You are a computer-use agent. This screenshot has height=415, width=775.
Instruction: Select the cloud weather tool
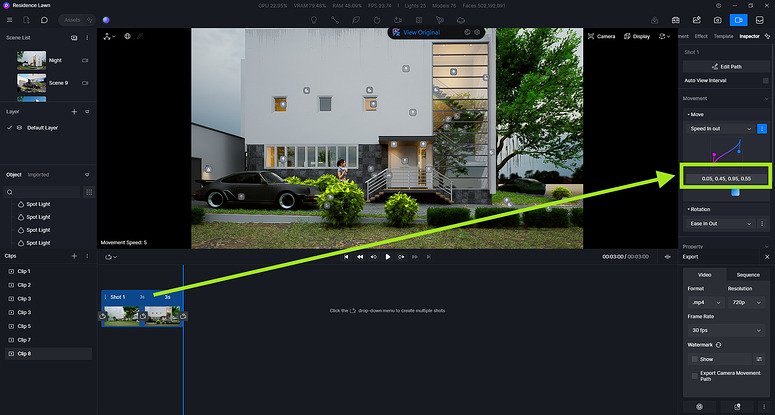(x=461, y=20)
